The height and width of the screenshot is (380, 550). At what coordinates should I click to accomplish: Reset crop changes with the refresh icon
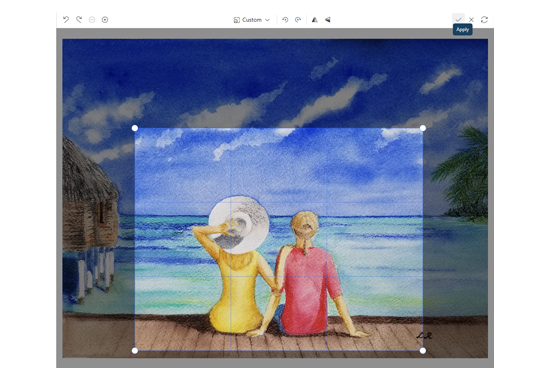[x=484, y=20]
